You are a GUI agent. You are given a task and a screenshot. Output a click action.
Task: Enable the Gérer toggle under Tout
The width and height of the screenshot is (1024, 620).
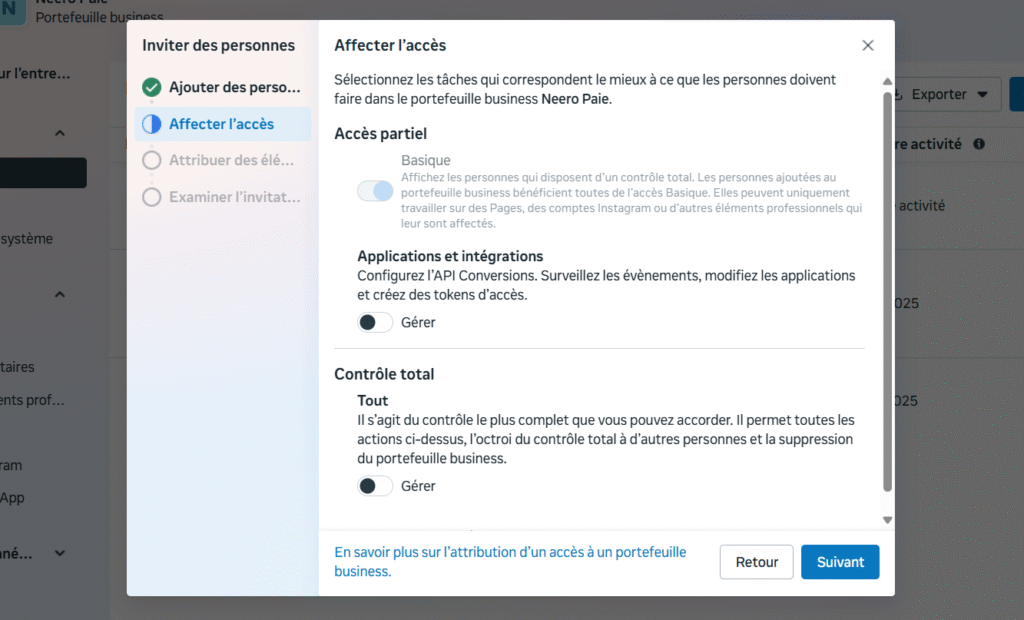[375, 486]
